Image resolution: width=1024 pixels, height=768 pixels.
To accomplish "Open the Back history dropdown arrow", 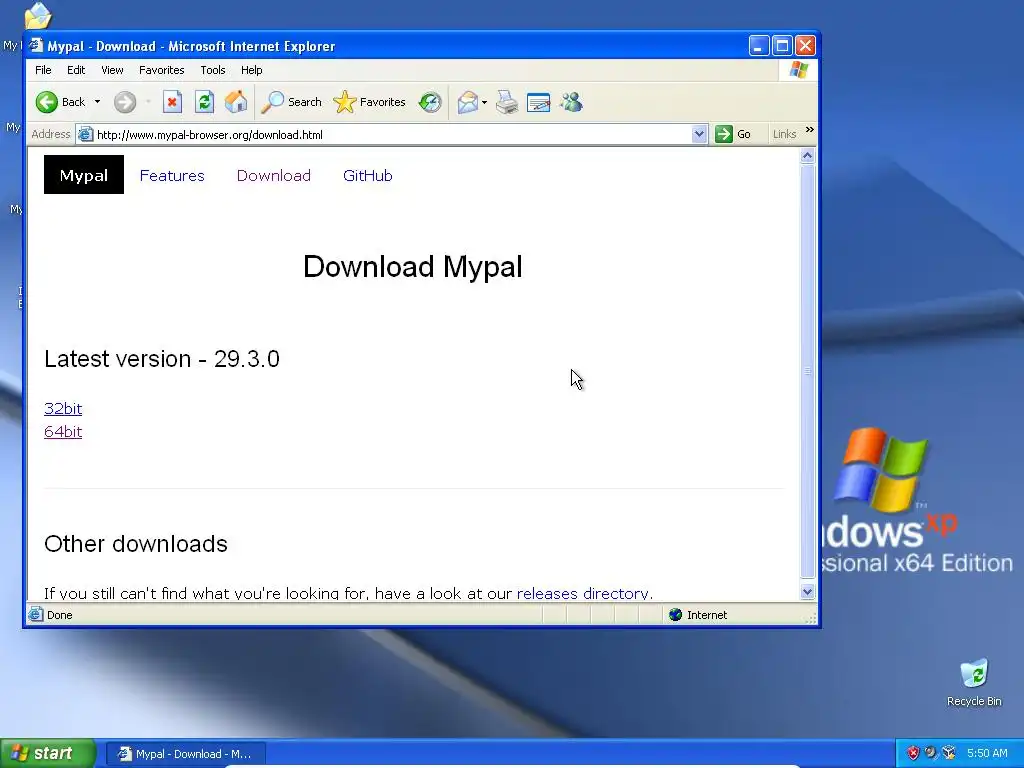I will [97, 102].
